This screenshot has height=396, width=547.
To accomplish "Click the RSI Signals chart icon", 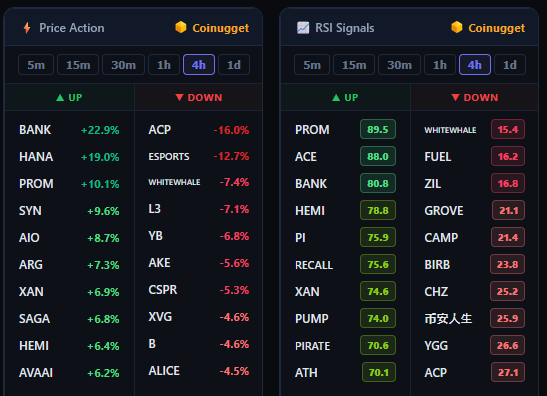I will 303,28.
